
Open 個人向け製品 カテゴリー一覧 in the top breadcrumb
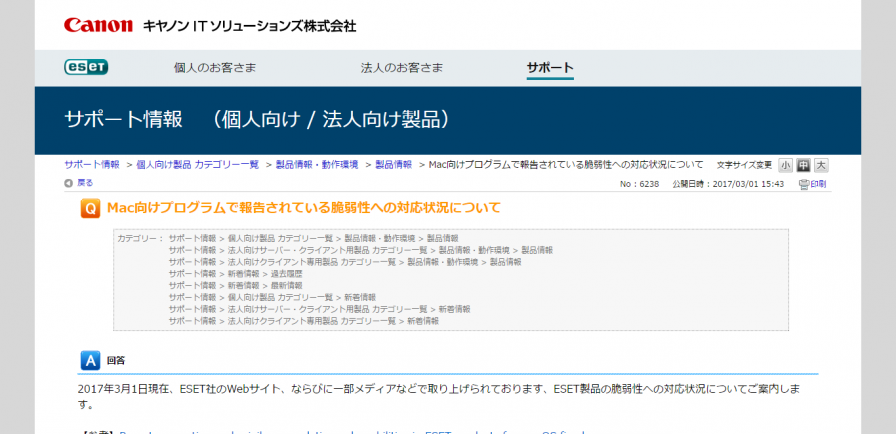[198, 164]
